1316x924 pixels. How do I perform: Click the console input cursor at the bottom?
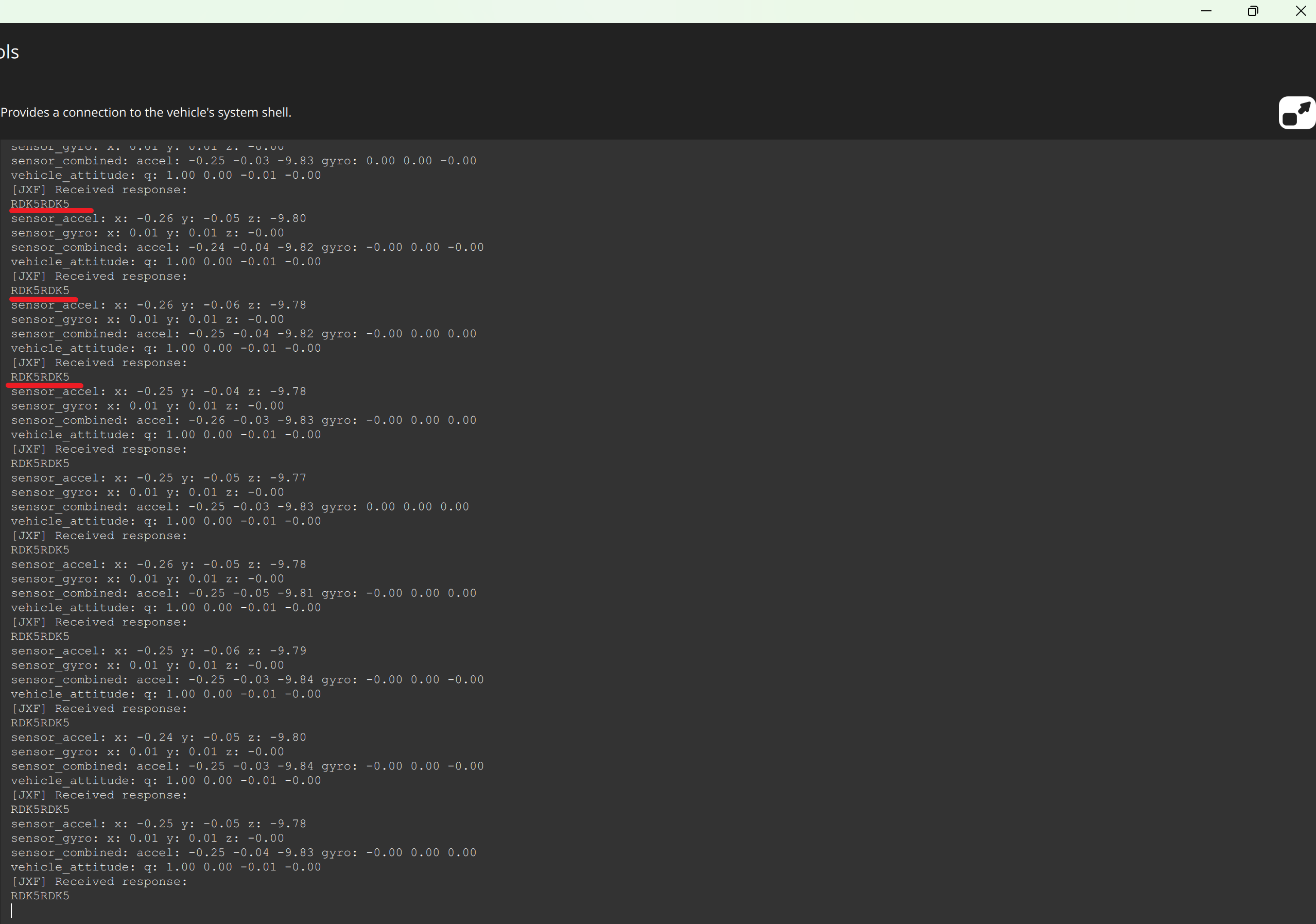coord(11,910)
